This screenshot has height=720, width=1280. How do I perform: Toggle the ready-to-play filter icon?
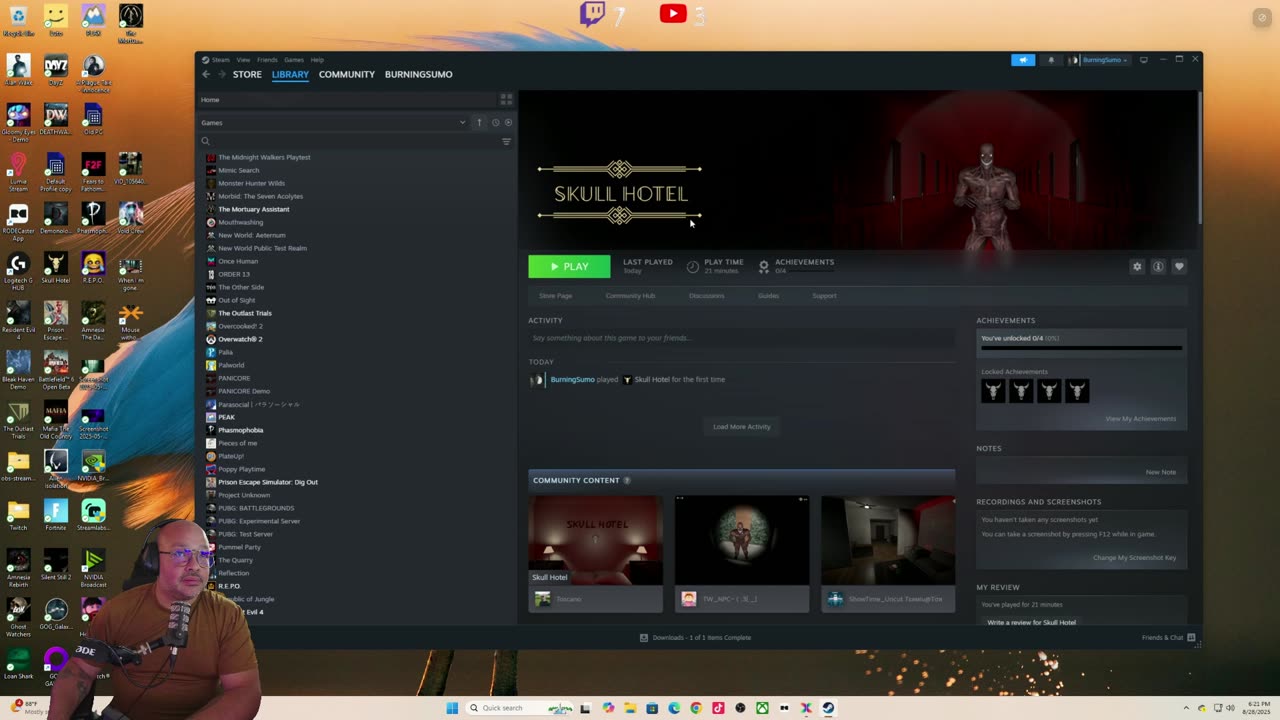508,123
